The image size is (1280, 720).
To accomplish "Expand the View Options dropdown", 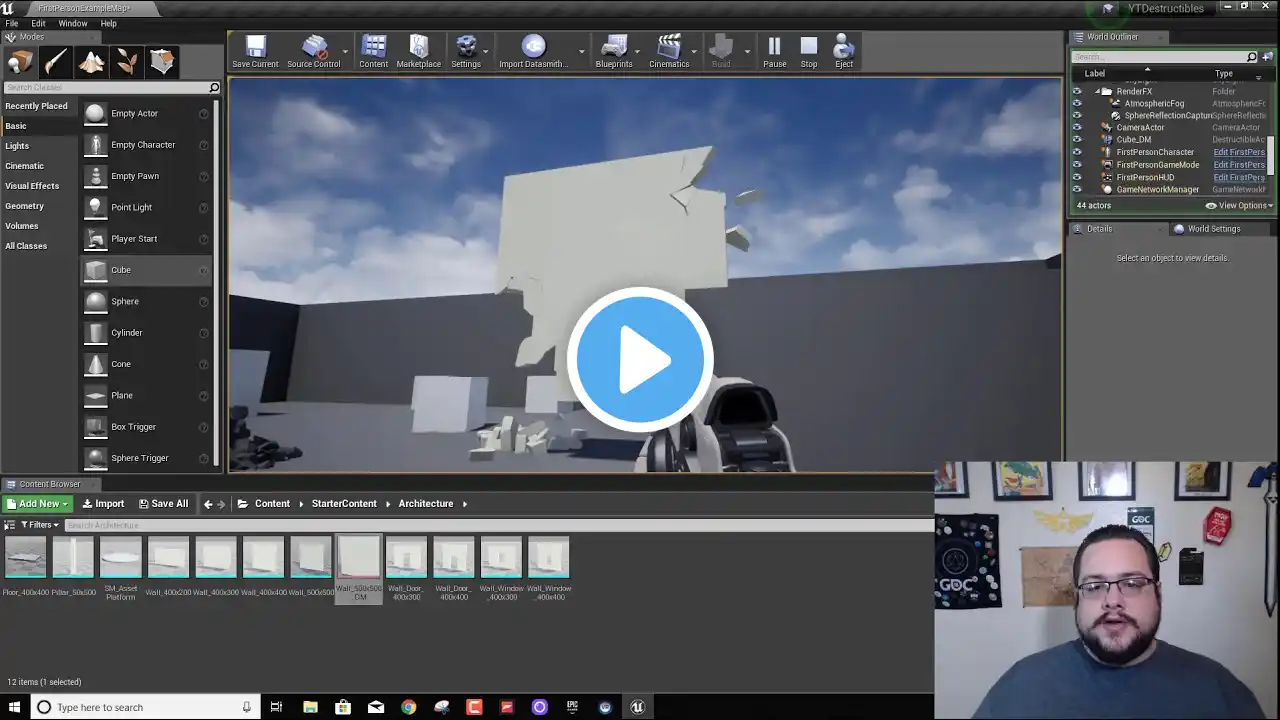I will pos(1240,206).
